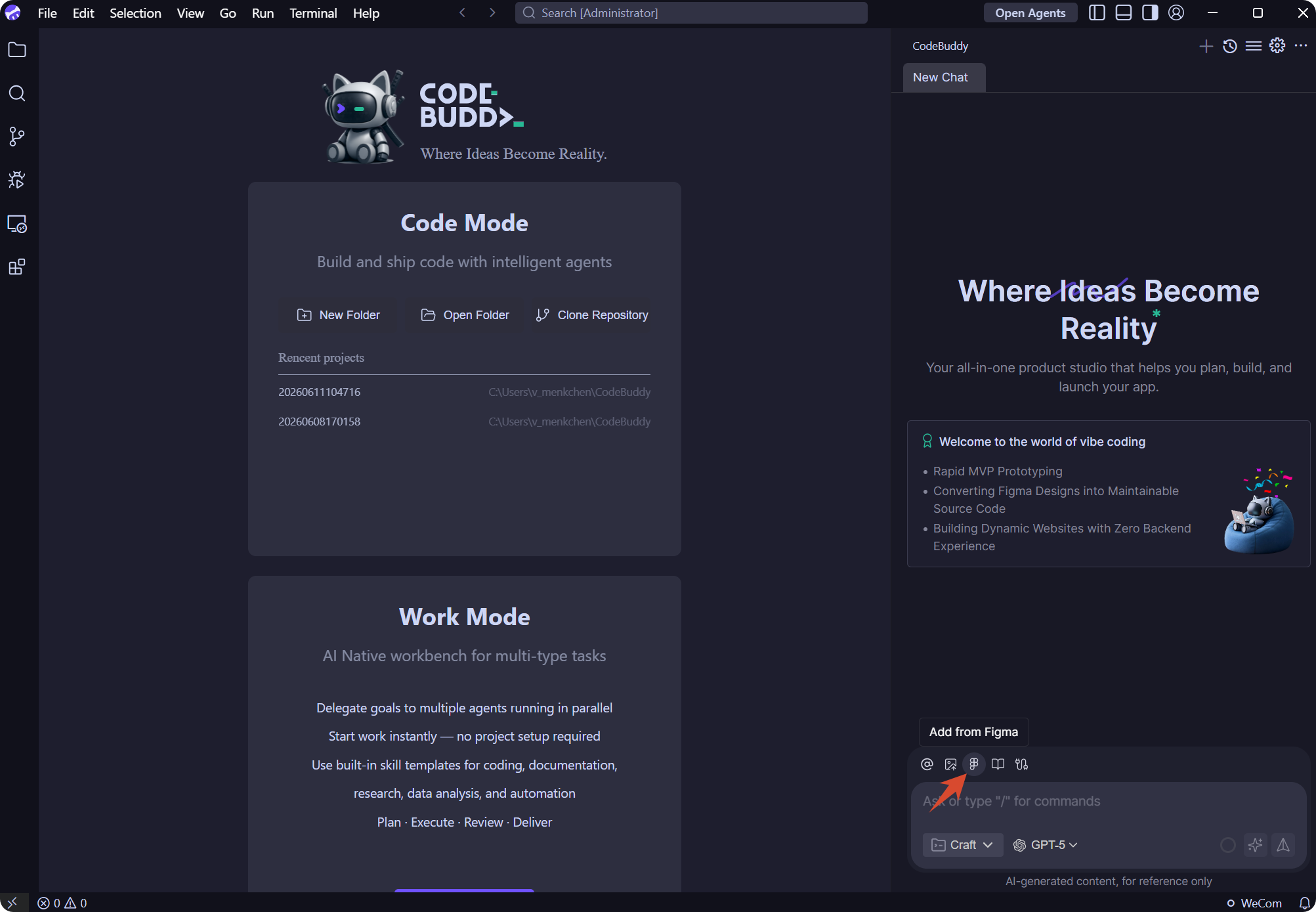Image resolution: width=1316 pixels, height=912 pixels.
Task: Click the New Folder button
Action: point(339,315)
